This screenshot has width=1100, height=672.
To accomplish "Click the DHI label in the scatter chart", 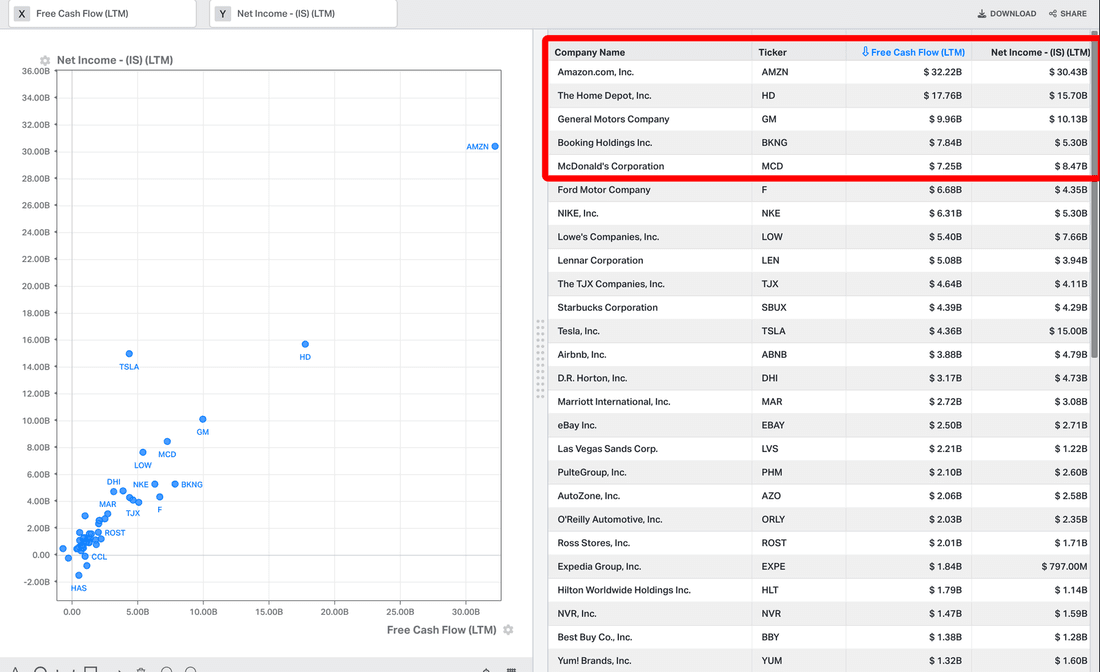I will (114, 482).
